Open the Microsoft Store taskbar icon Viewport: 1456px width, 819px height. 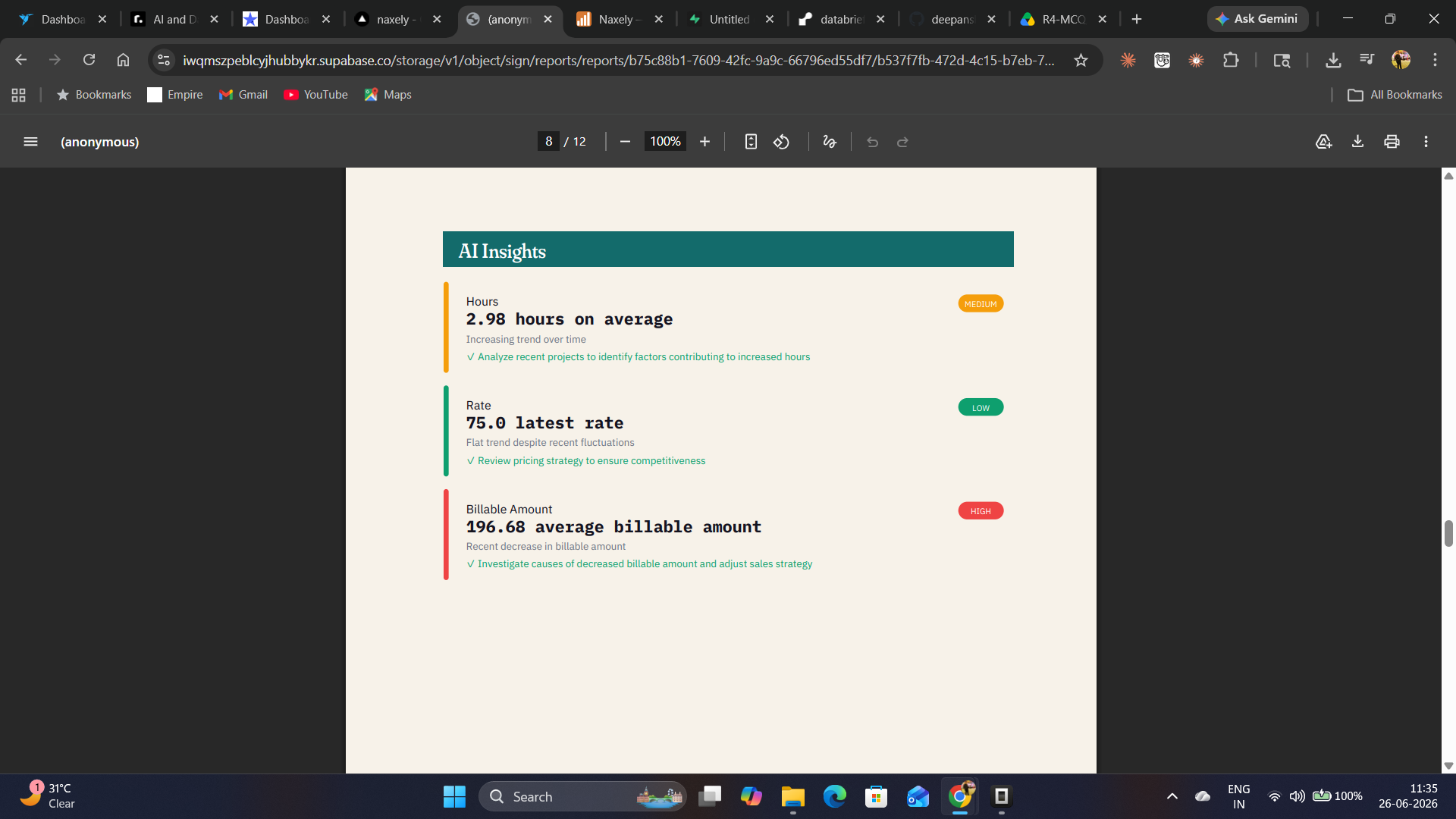point(876,796)
